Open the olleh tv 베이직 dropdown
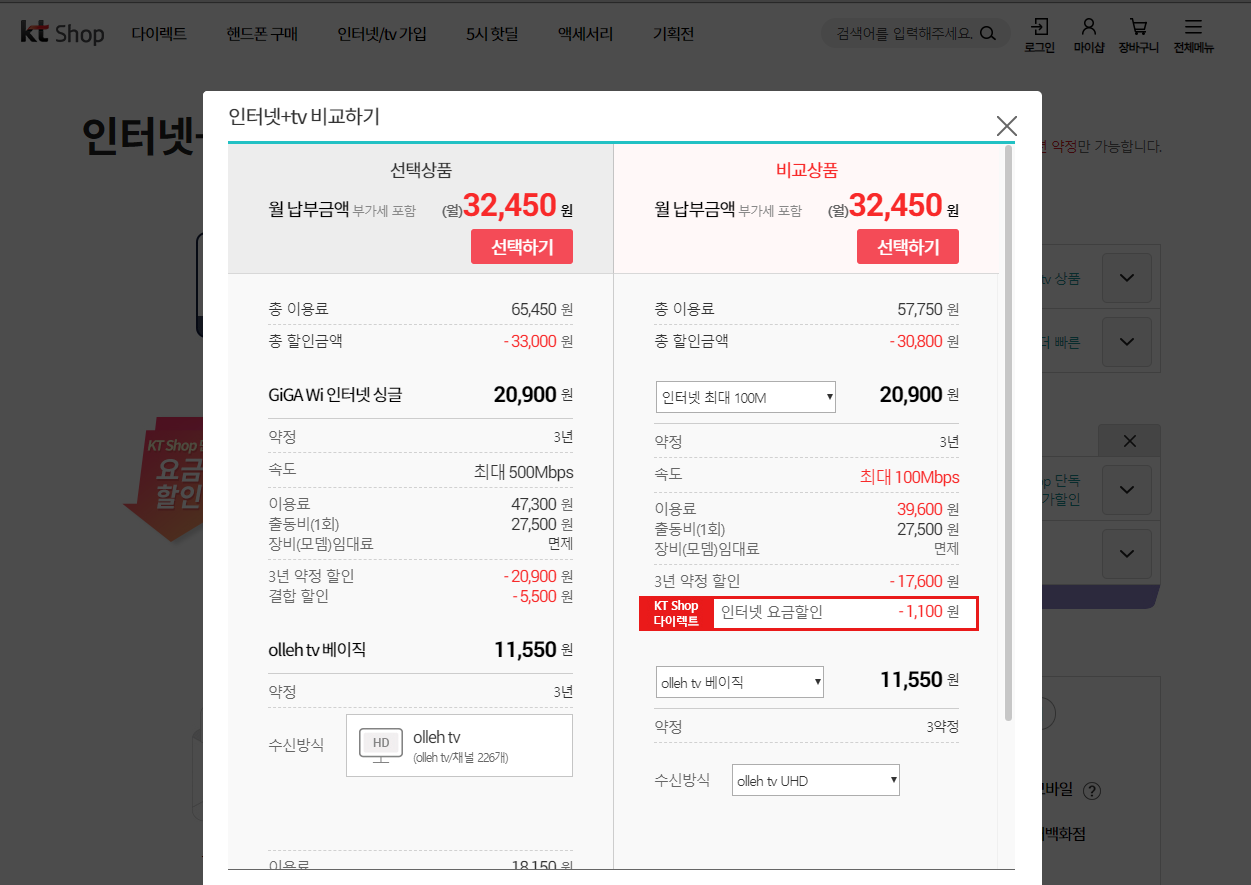Image resolution: width=1251 pixels, height=885 pixels. [x=739, y=682]
